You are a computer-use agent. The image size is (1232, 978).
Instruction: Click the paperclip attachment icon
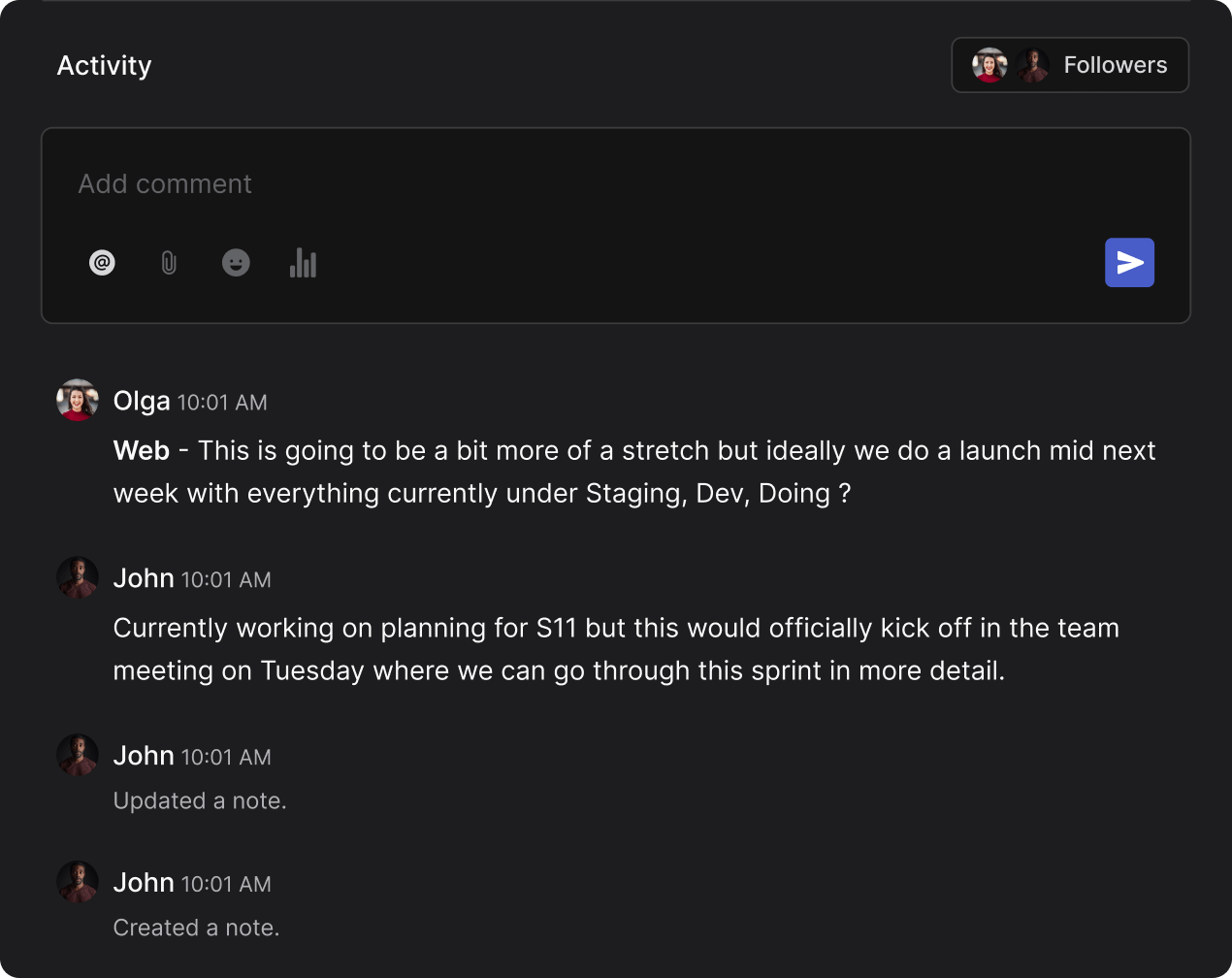coord(169,263)
